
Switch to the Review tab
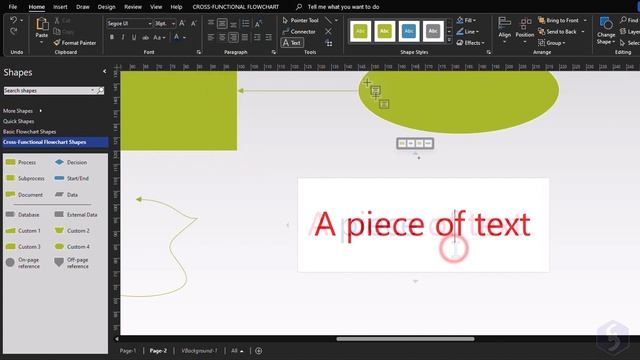click(133, 7)
